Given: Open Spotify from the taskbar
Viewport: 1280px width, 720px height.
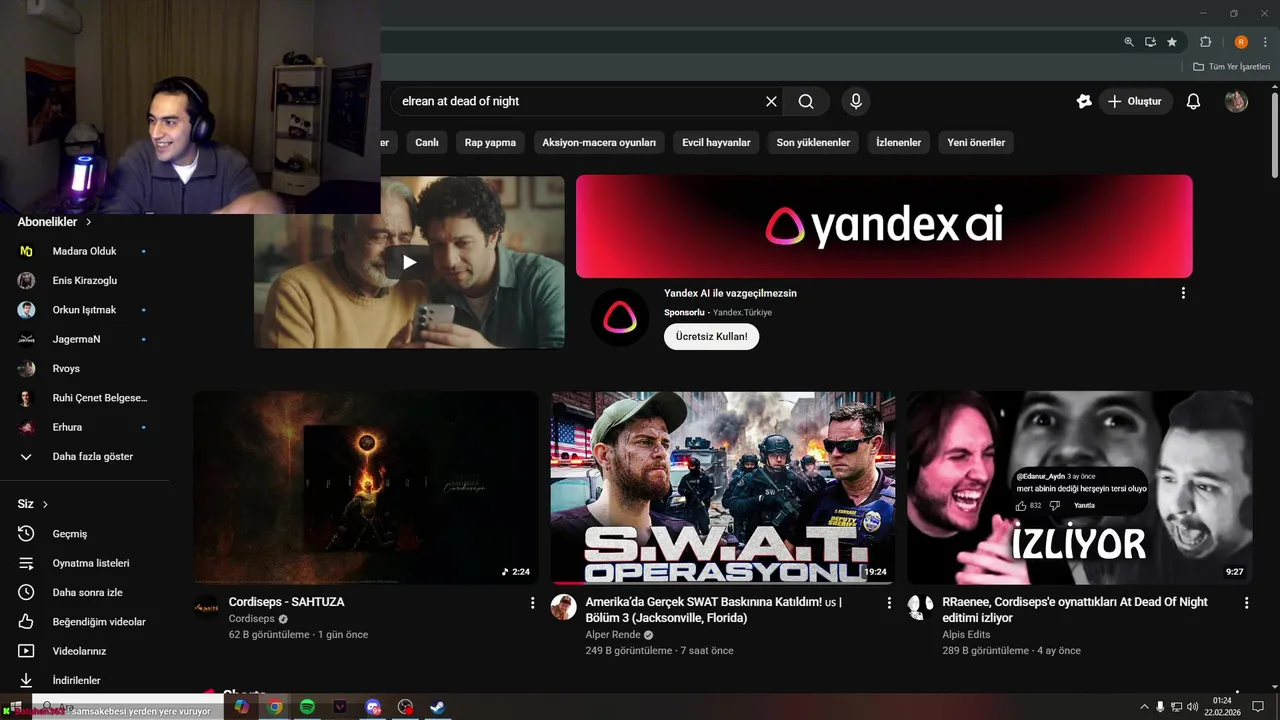Looking at the screenshot, I should point(307,707).
